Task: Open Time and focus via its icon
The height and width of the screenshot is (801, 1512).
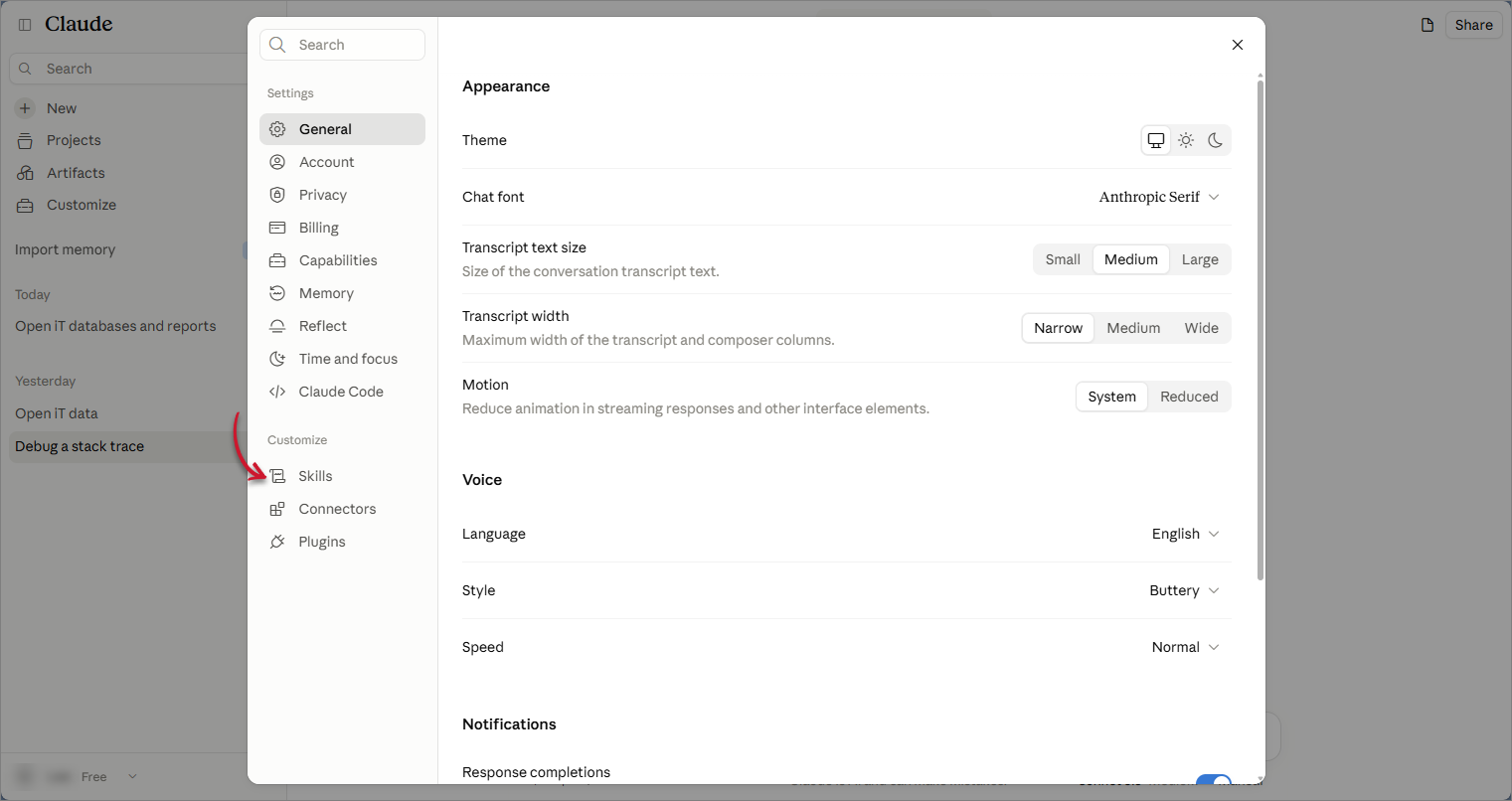Action: [x=277, y=359]
